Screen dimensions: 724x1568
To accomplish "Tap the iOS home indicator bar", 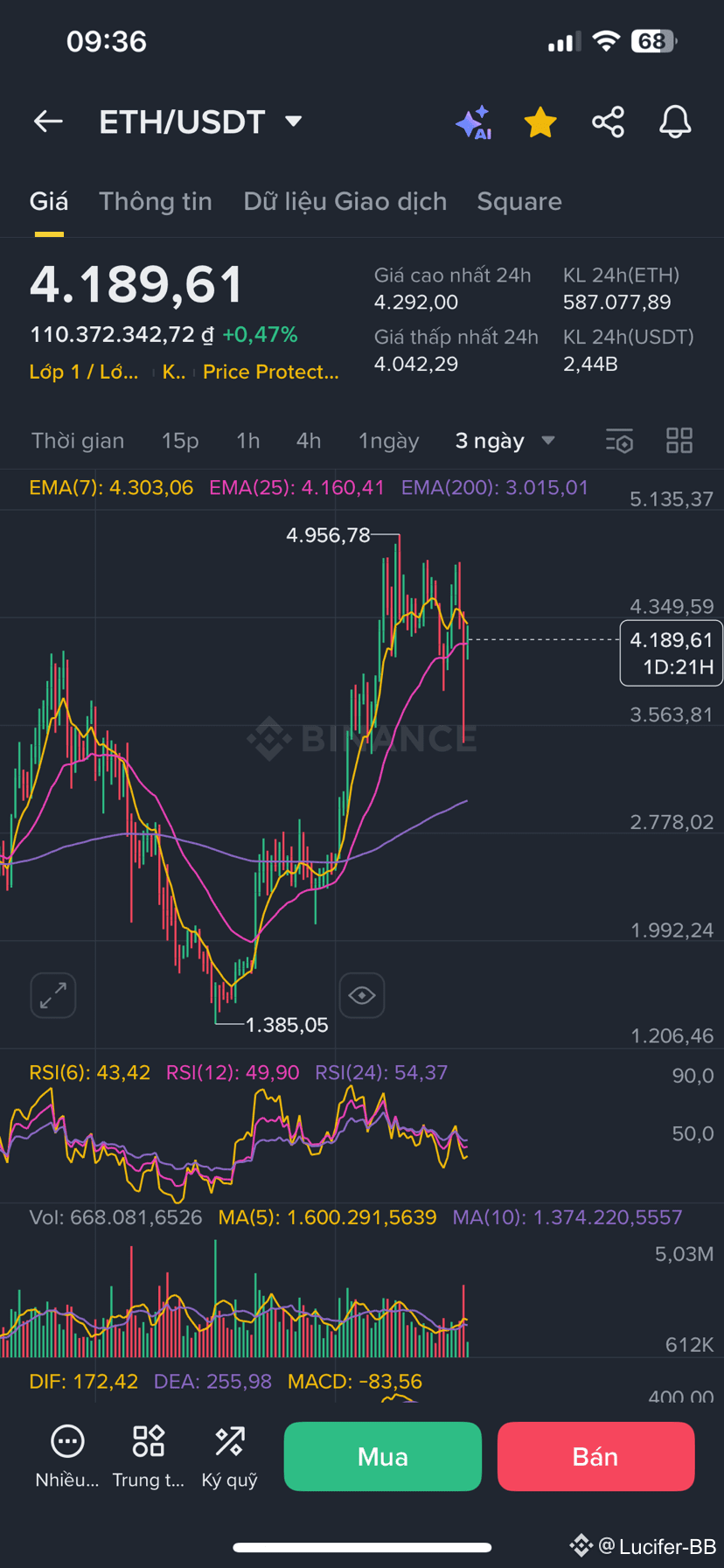I will (x=362, y=1547).
